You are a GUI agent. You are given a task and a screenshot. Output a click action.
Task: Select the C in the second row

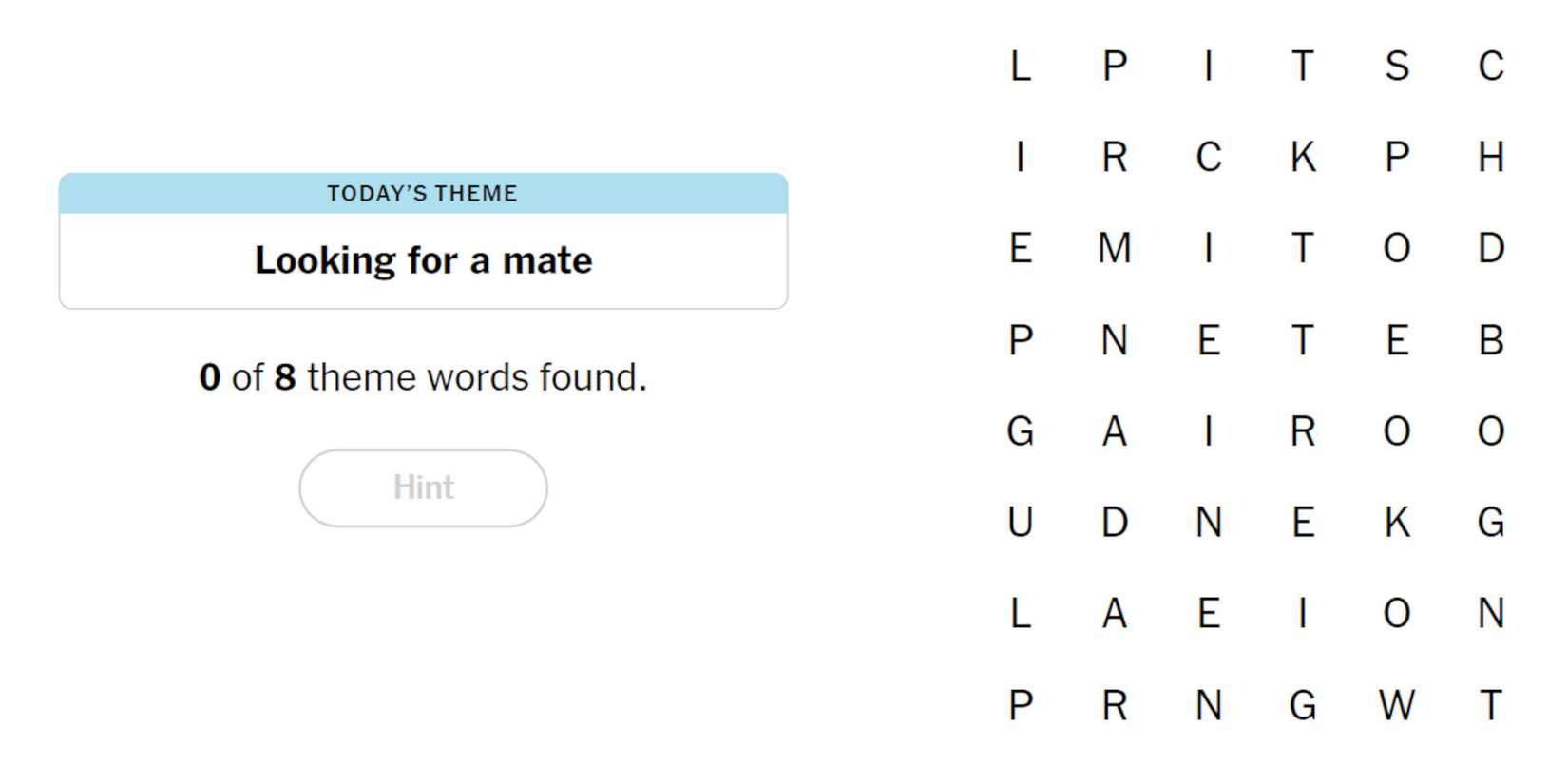[1208, 157]
